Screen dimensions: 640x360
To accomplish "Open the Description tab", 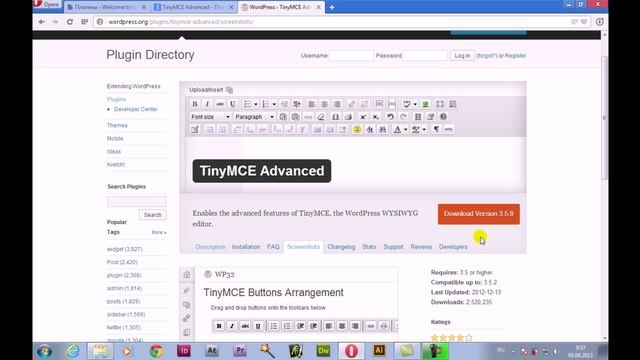I will pos(210,247).
